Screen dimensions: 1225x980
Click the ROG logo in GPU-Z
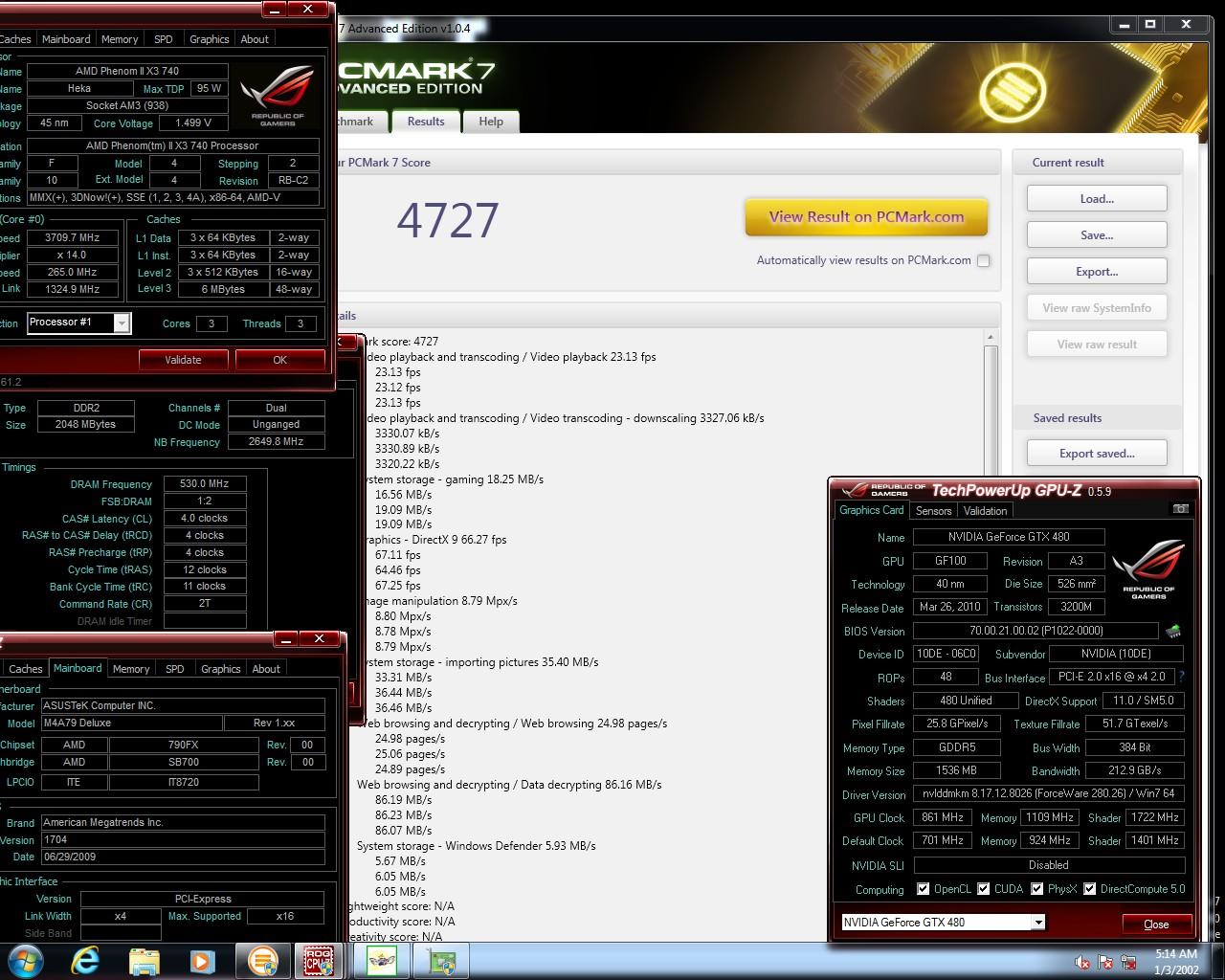pyautogui.click(x=1148, y=570)
